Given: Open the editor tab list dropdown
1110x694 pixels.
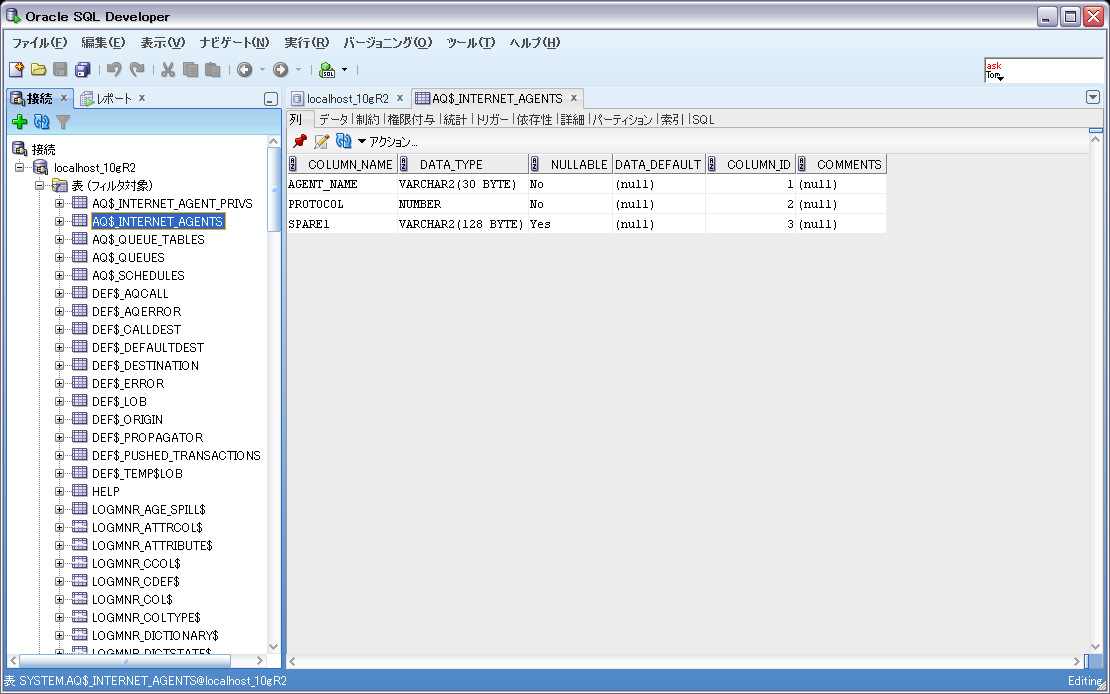Looking at the screenshot, I should tap(1092, 97).
